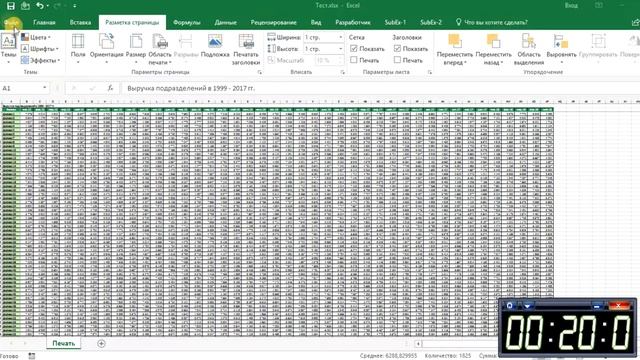
Task: Select the Печать sheet tab
Action: (64, 343)
